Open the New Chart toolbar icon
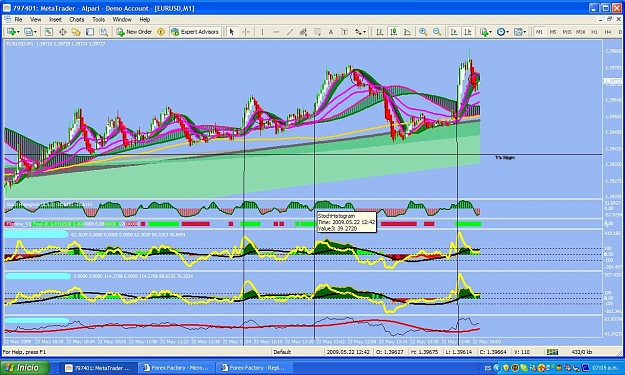This screenshot has width=625, height=375. (x=11, y=32)
